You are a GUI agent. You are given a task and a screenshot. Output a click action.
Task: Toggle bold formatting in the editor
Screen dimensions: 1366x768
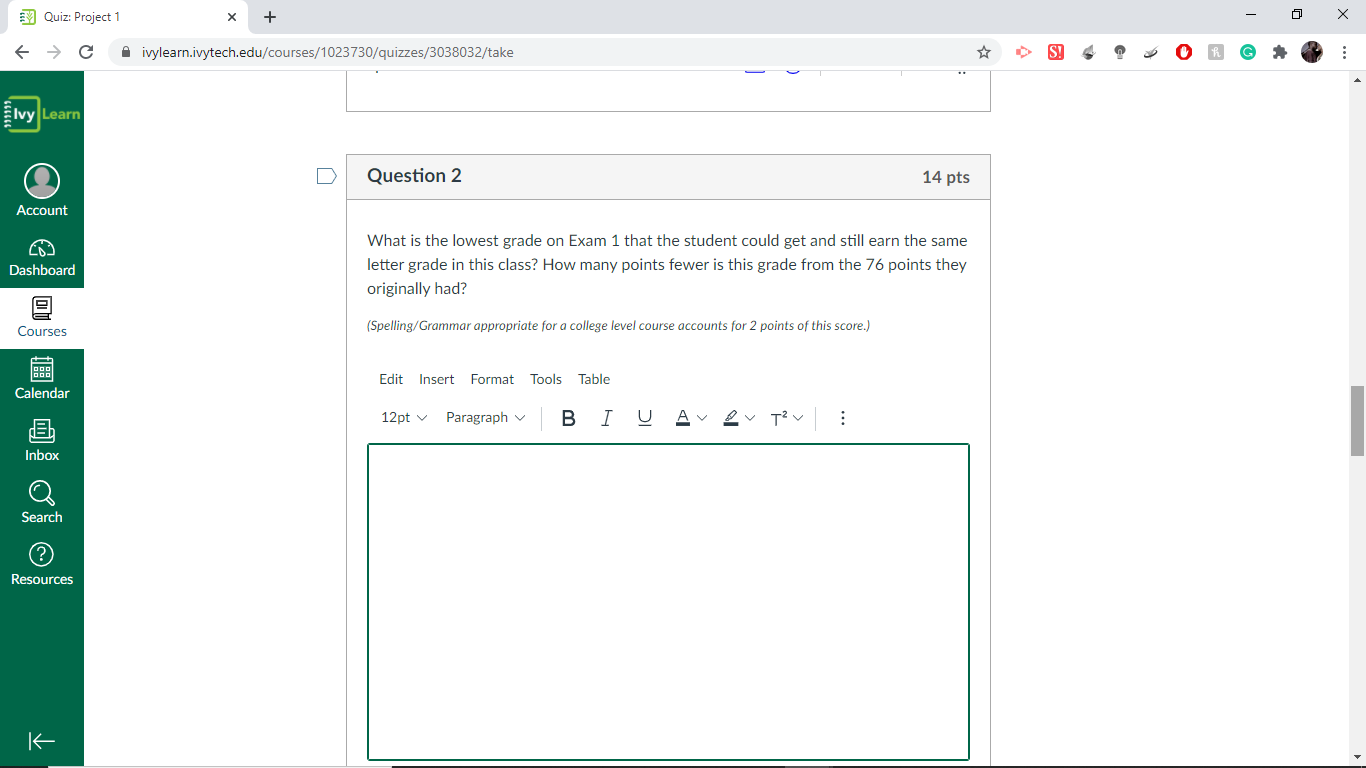click(568, 418)
